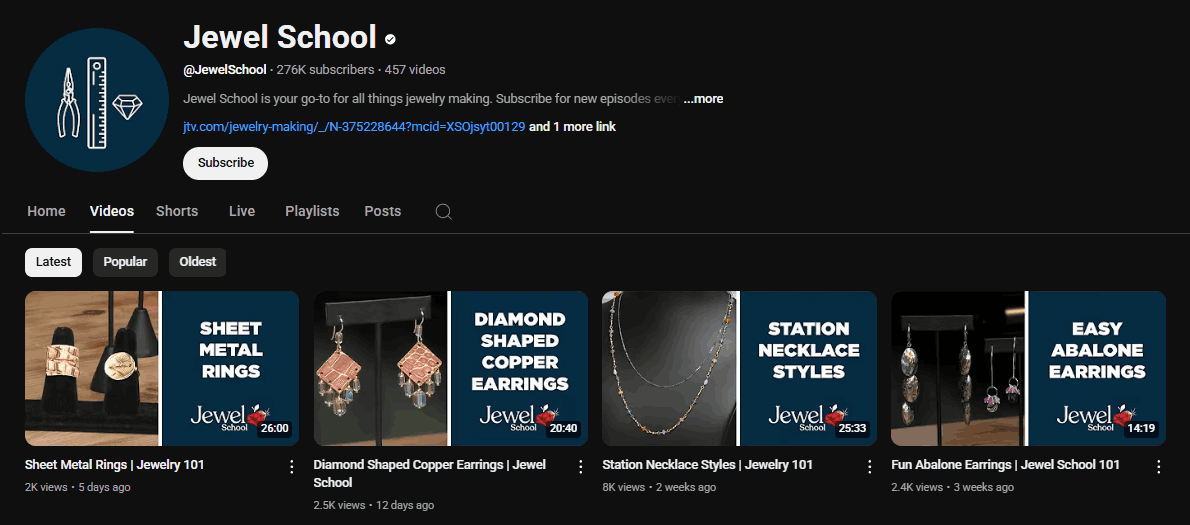Click '2K views • 5 days ago' text
Viewport: 1190px width, 525px height.
click(77, 487)
